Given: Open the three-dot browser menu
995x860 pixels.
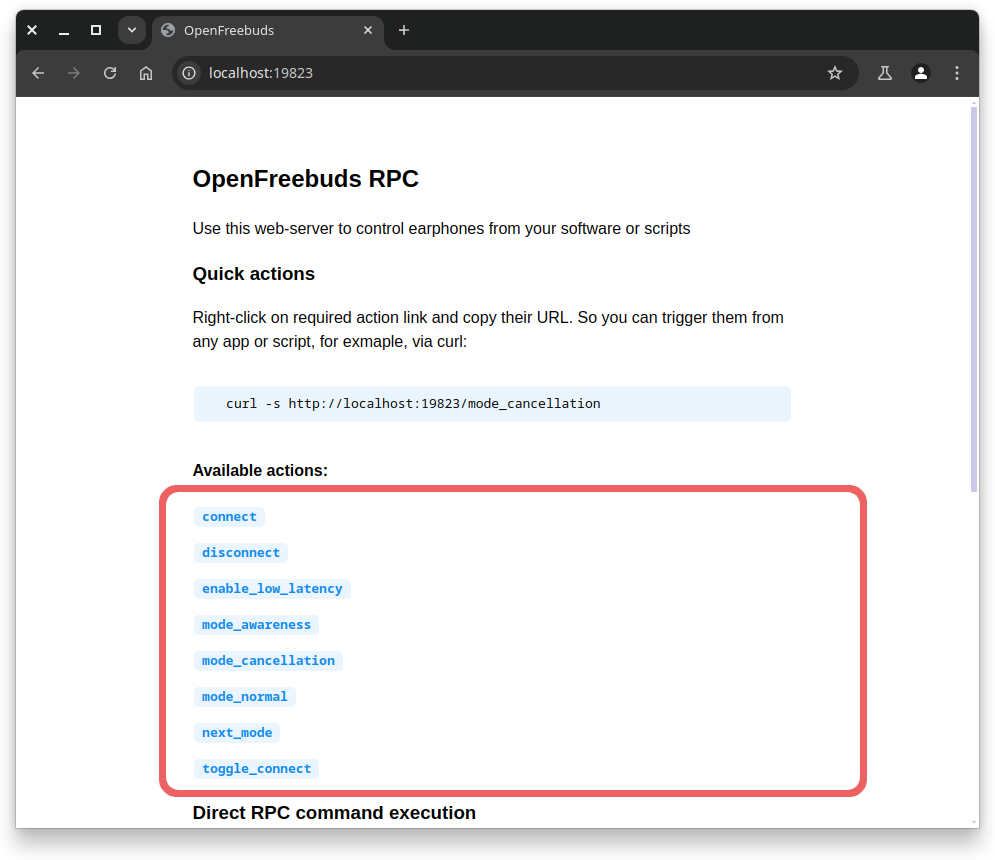Looking at the screenshot, I should pyautogui.click(x=956, y=72).
